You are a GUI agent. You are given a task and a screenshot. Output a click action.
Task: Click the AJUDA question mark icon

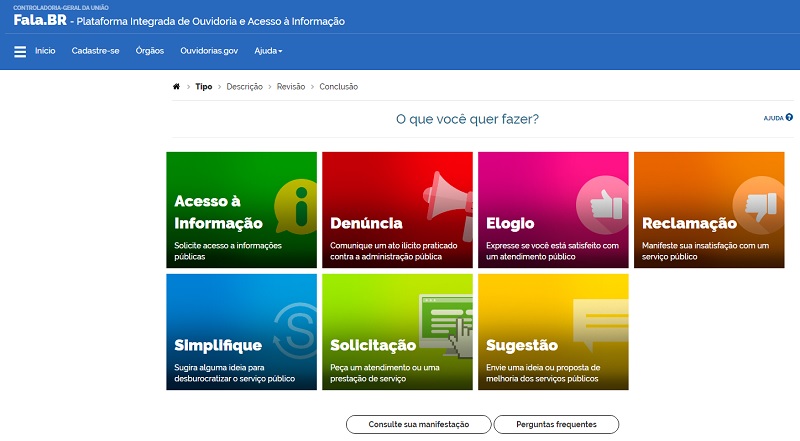pos(789,117)
